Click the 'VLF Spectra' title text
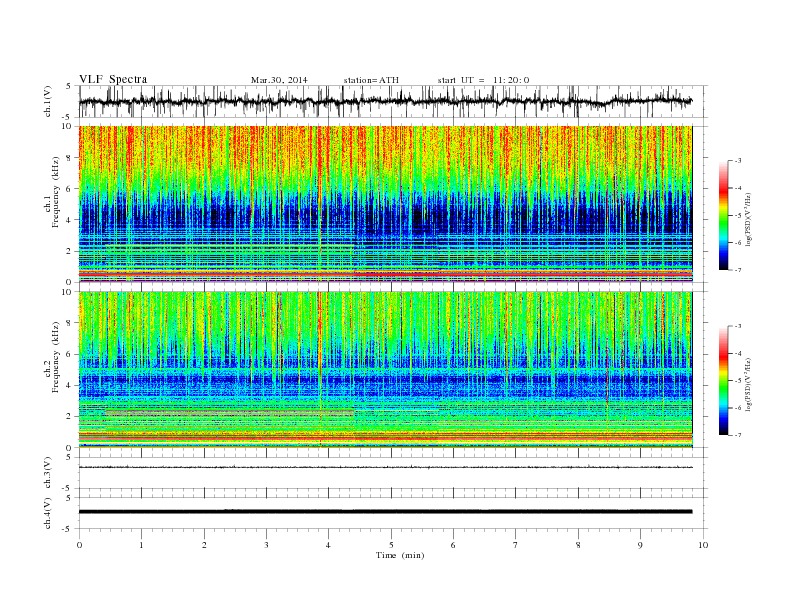Viewport: 792px width, 612px height. [113, 79]
